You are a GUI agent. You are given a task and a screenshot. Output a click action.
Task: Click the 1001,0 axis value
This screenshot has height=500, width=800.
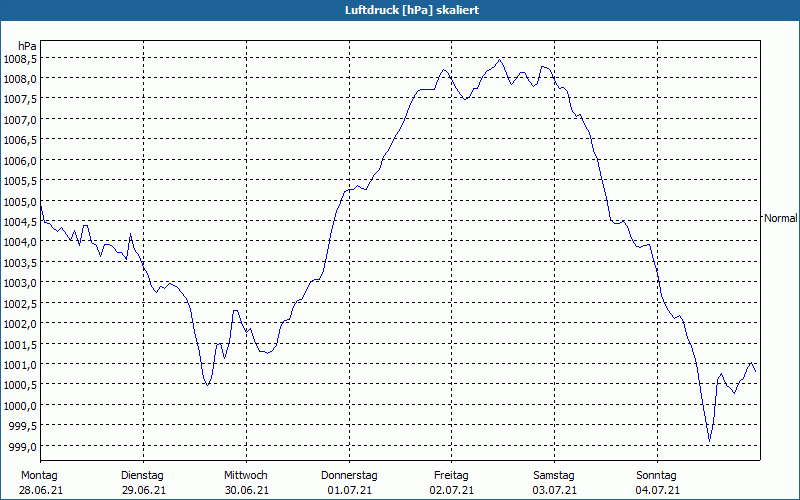click(20, 365)
